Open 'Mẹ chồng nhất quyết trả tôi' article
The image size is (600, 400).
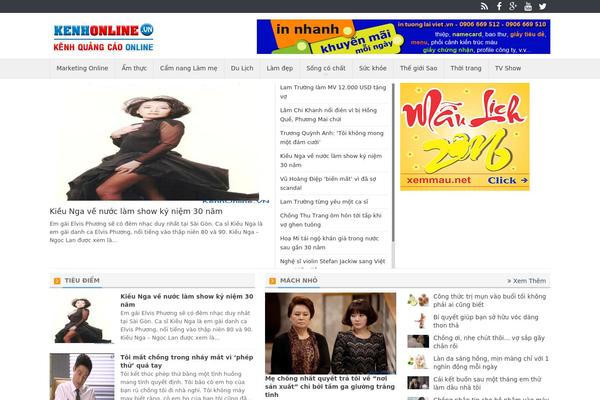(x=330, y=387)
